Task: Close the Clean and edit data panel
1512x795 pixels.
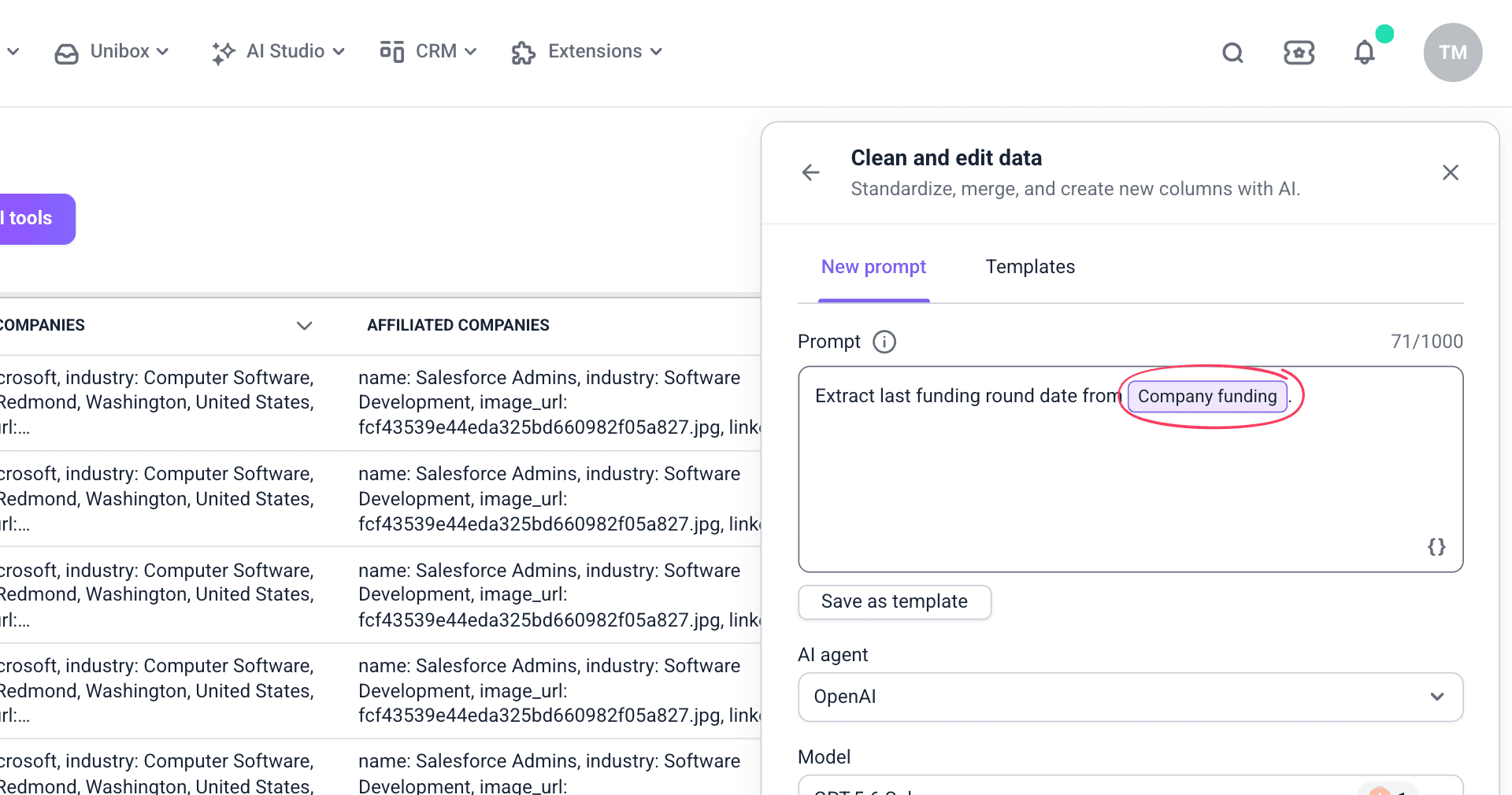Action: pyautogui.click(x=1451, y=172)
